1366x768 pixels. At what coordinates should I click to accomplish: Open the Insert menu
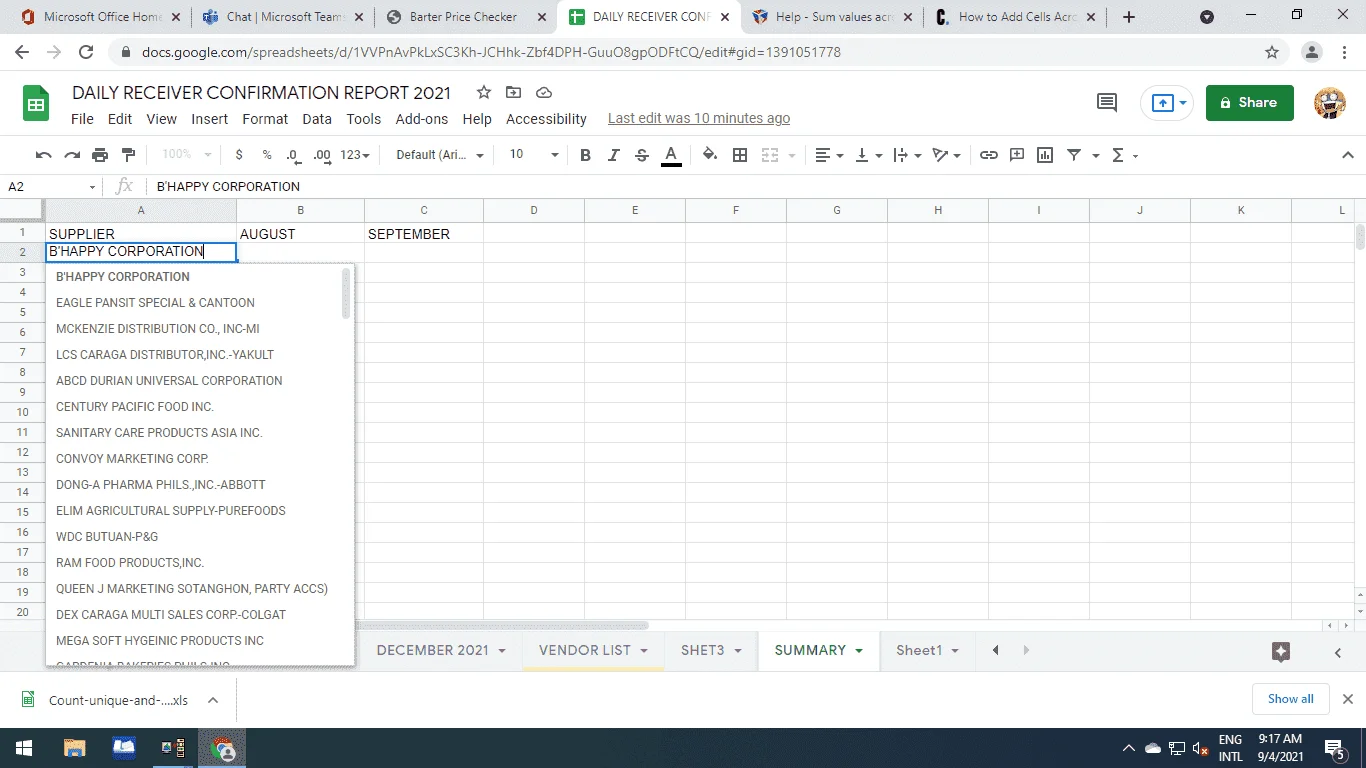210,119
